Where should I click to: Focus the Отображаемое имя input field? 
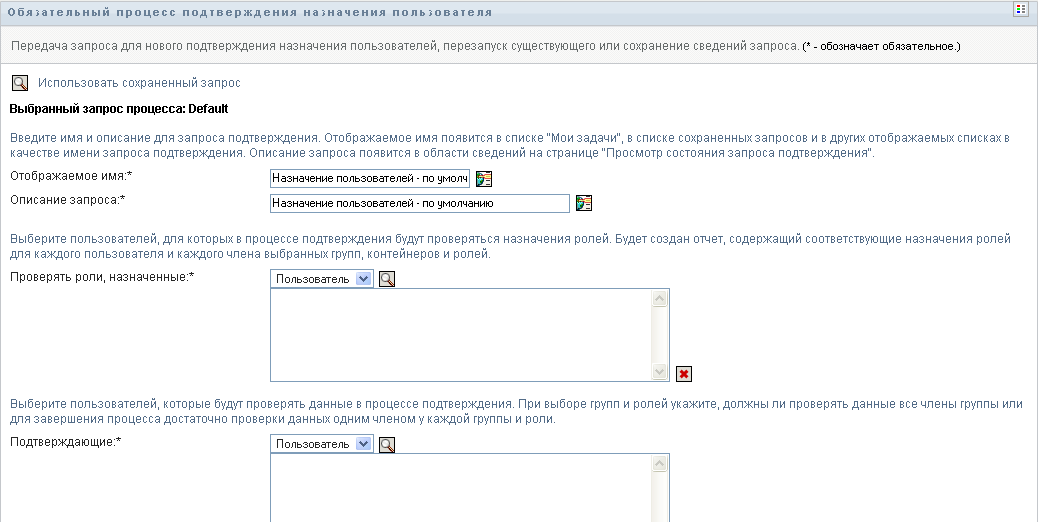[370, 179]
